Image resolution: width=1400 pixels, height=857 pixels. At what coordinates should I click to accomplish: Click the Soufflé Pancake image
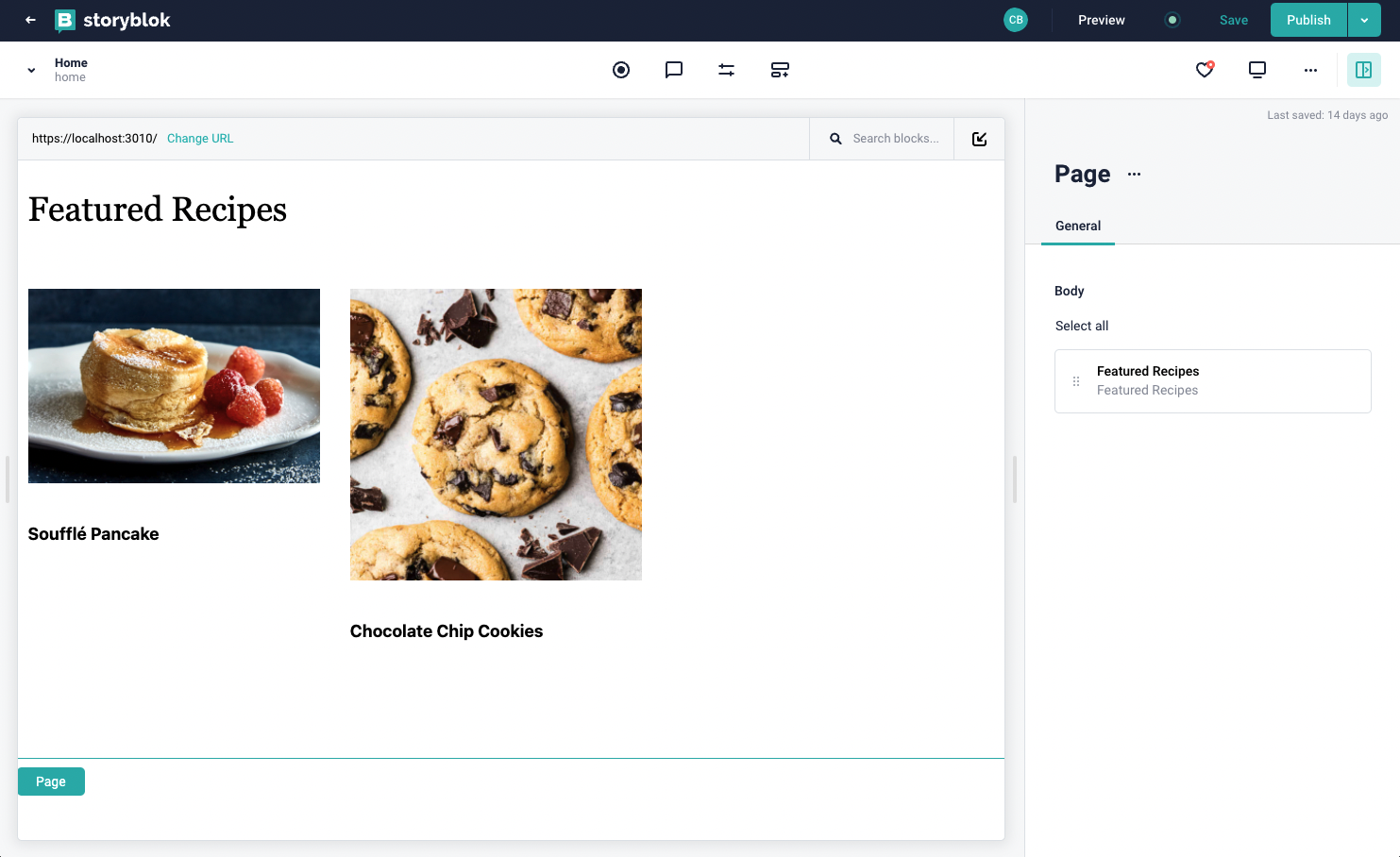coord(174,386)
